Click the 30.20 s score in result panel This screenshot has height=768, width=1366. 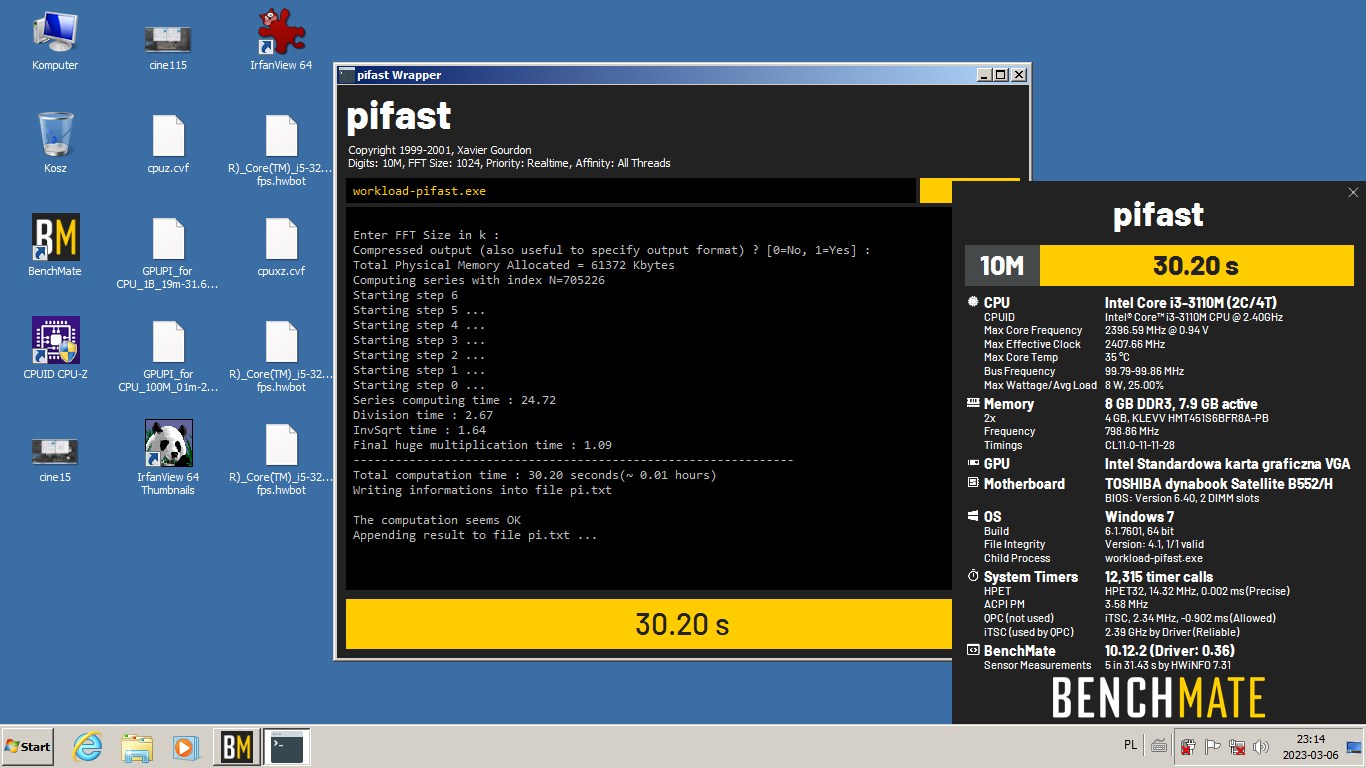click(1196, 265)
